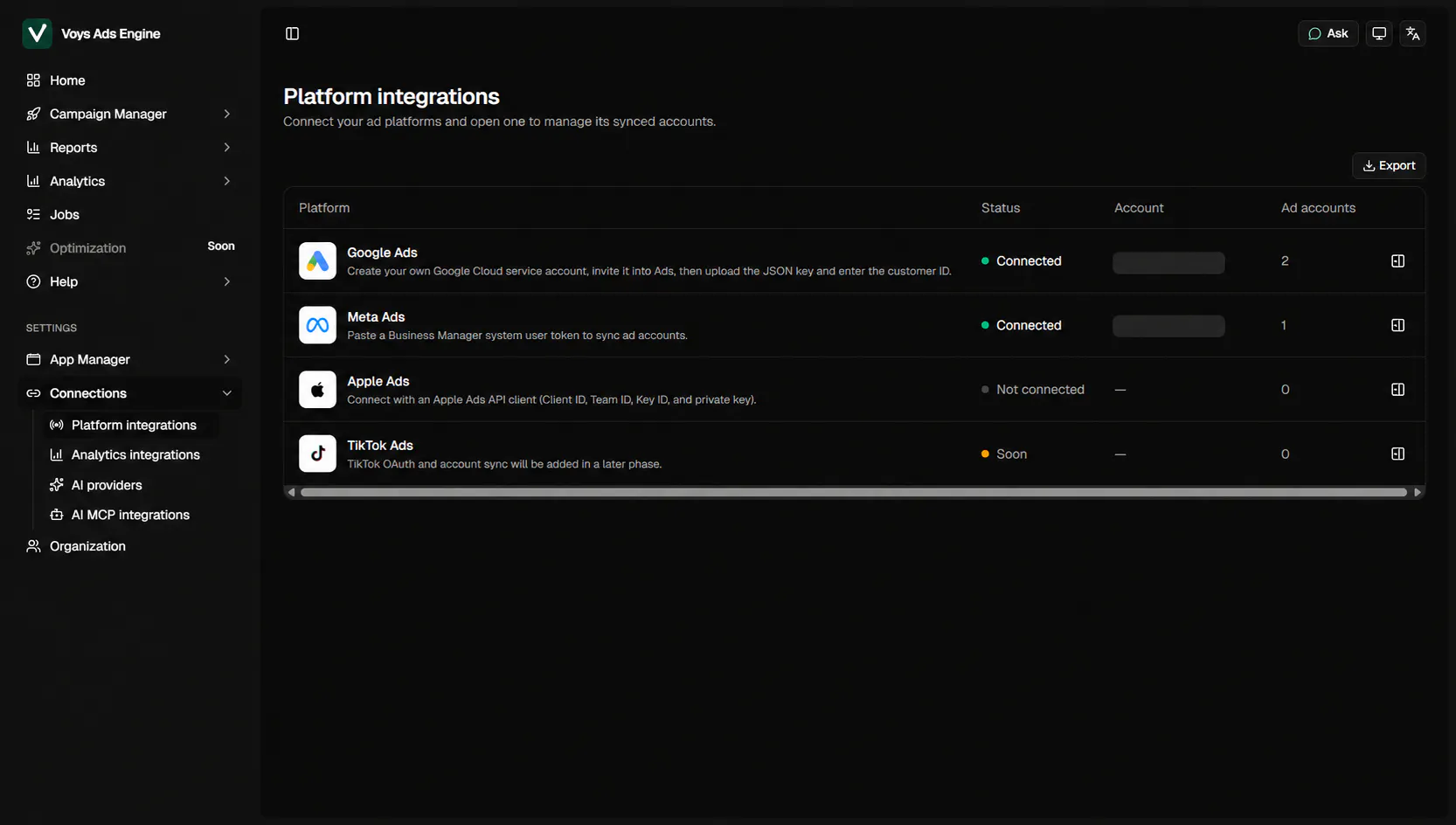Click the AI providers sparkle icon
The image size is (1456, 825).
[57, 486]
